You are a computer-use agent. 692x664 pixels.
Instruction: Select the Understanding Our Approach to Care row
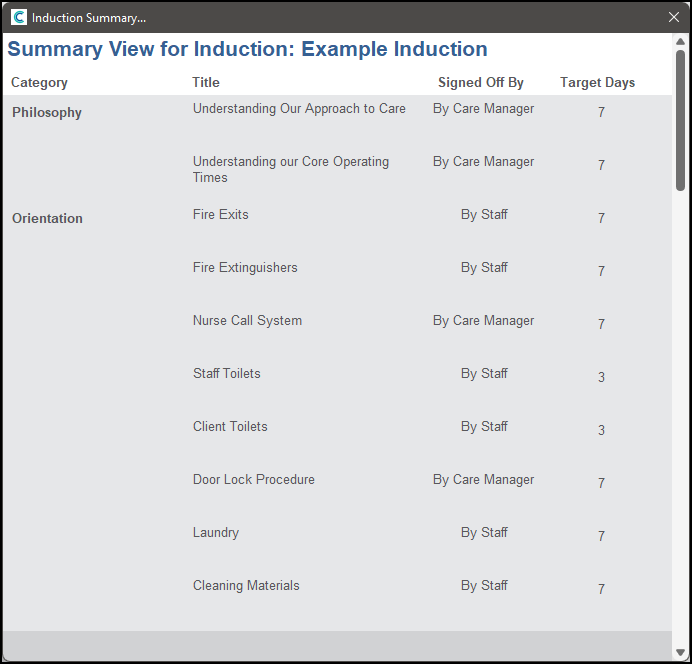pos(299,109)
